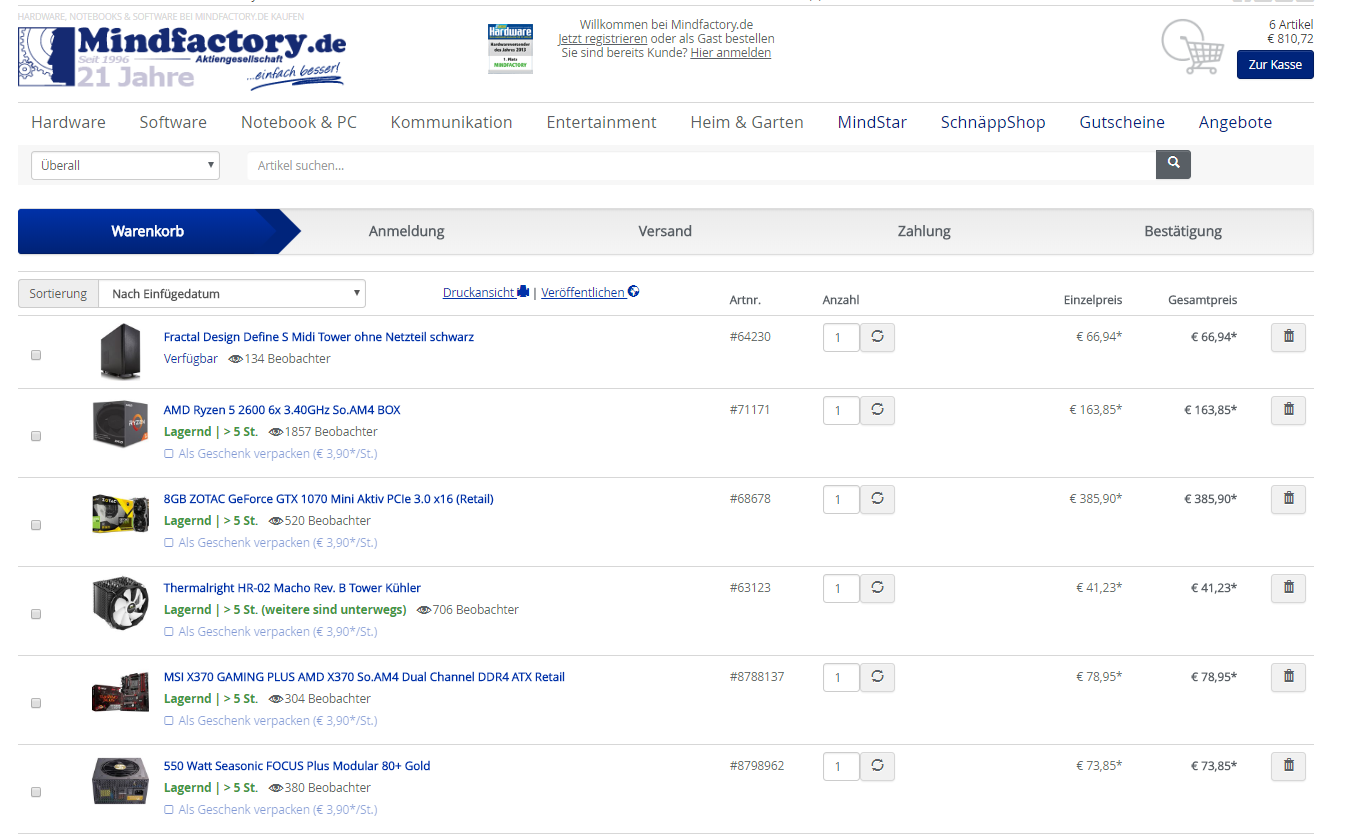The image size is (1359, 836).
Task: Update quantity of ZOTAC GTX 1070
Action: 877,499
